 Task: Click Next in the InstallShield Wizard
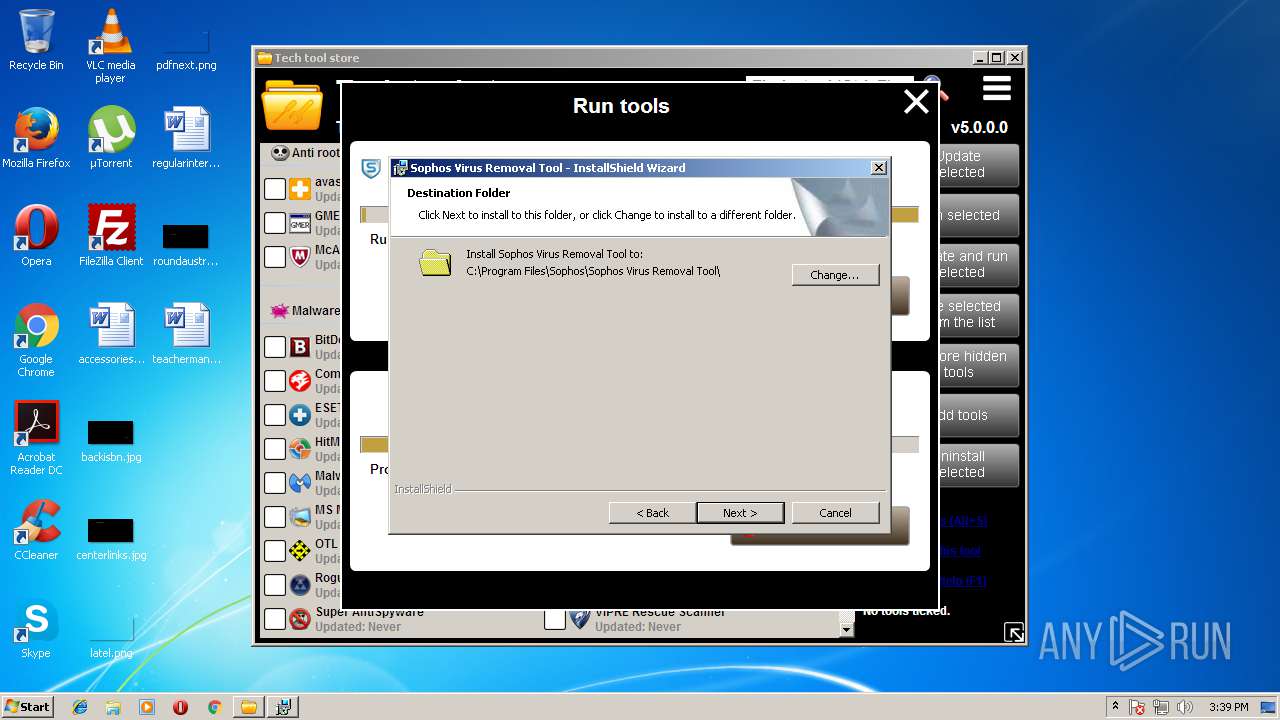pyautogui.click(x=740, y=513)
